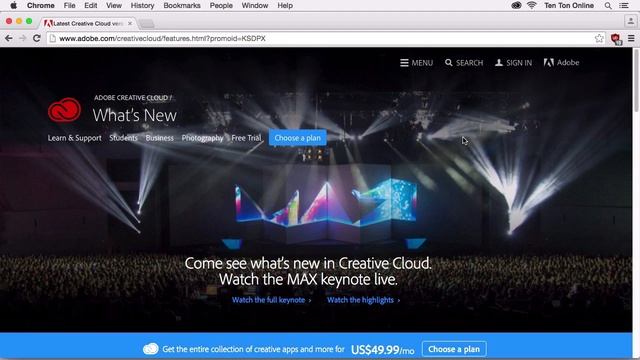Viewport: 640px width, 360px height.
Task: Click the page info icon in address bar
Action: [x=52, y=38]
